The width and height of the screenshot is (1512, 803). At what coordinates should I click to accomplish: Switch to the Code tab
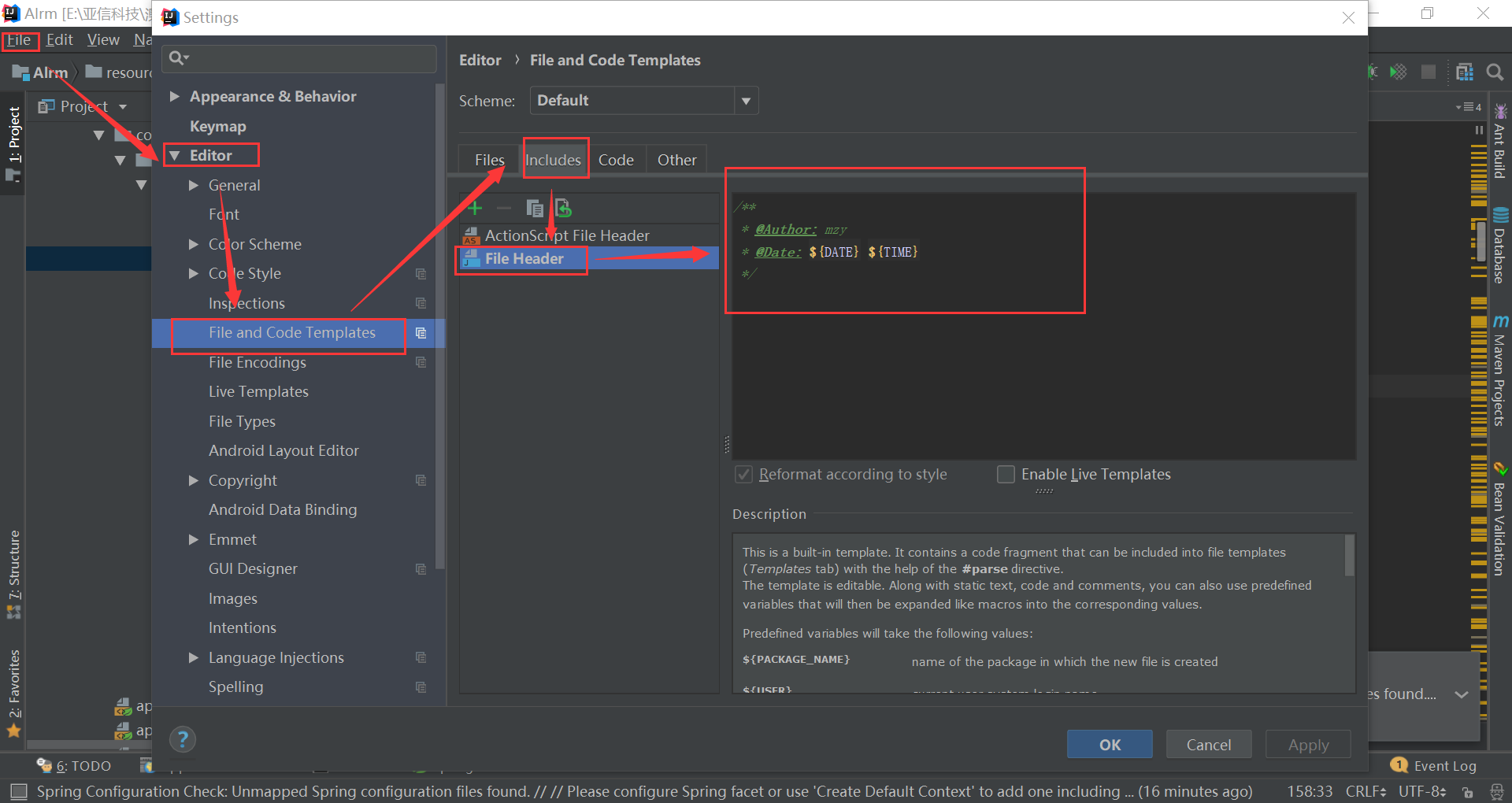[616, 160]
